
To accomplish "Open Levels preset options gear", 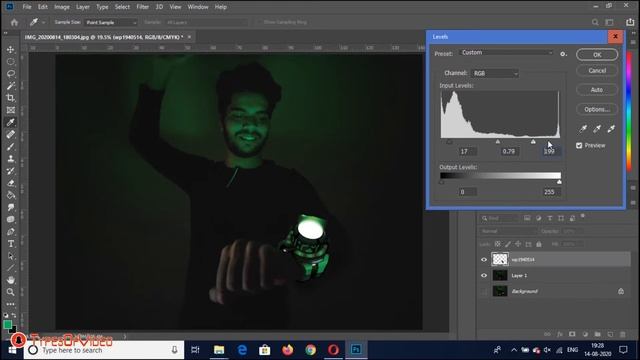I will point(563,54).
